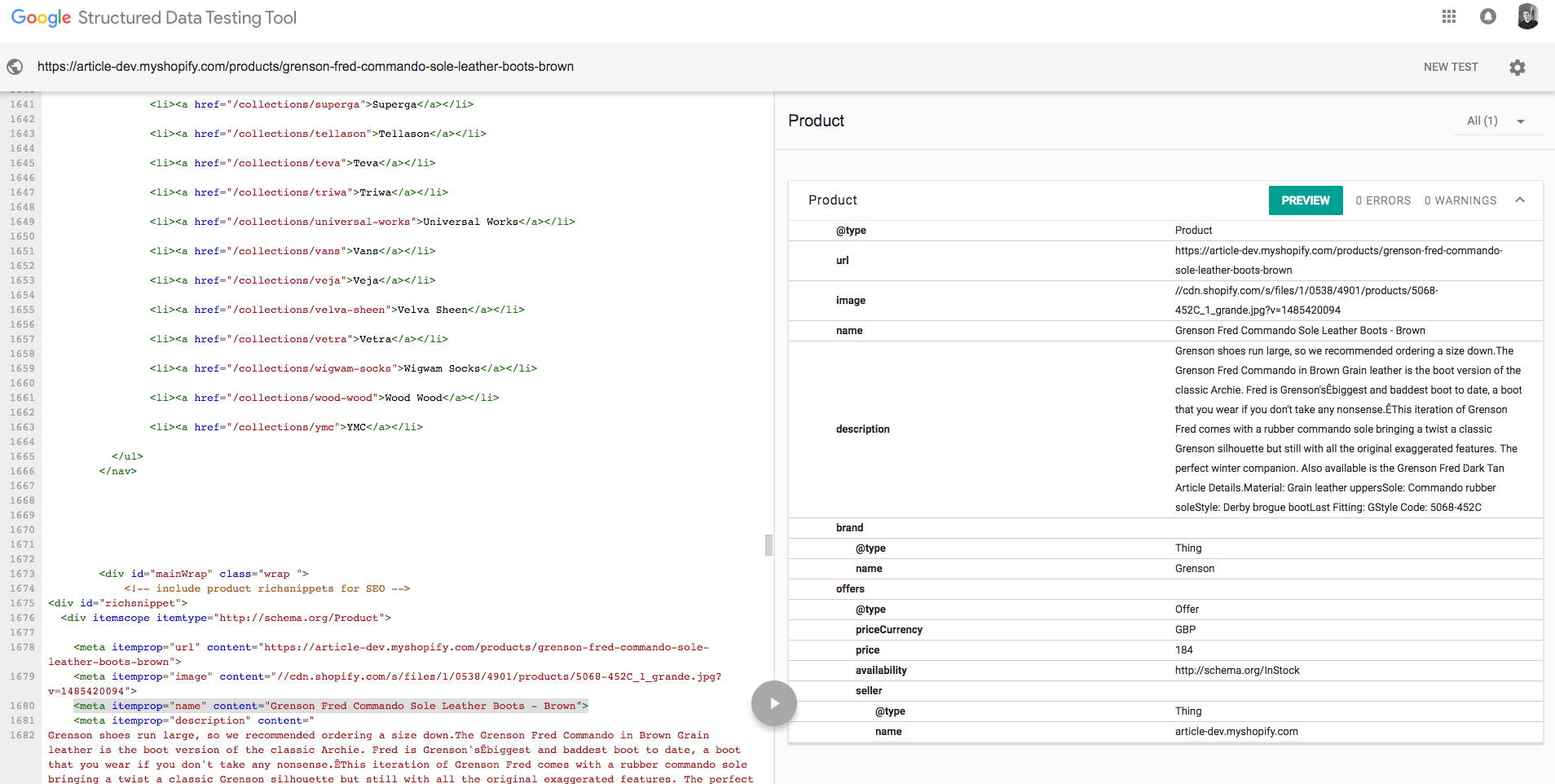
Task: Open the Google apps grid menu
Action: [x=1449, y=16]
